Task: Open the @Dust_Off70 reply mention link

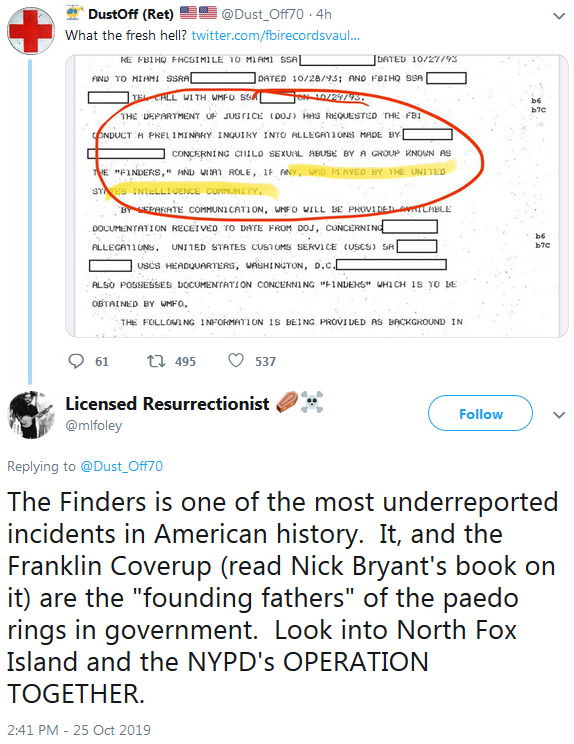Action: click(121, 466)
